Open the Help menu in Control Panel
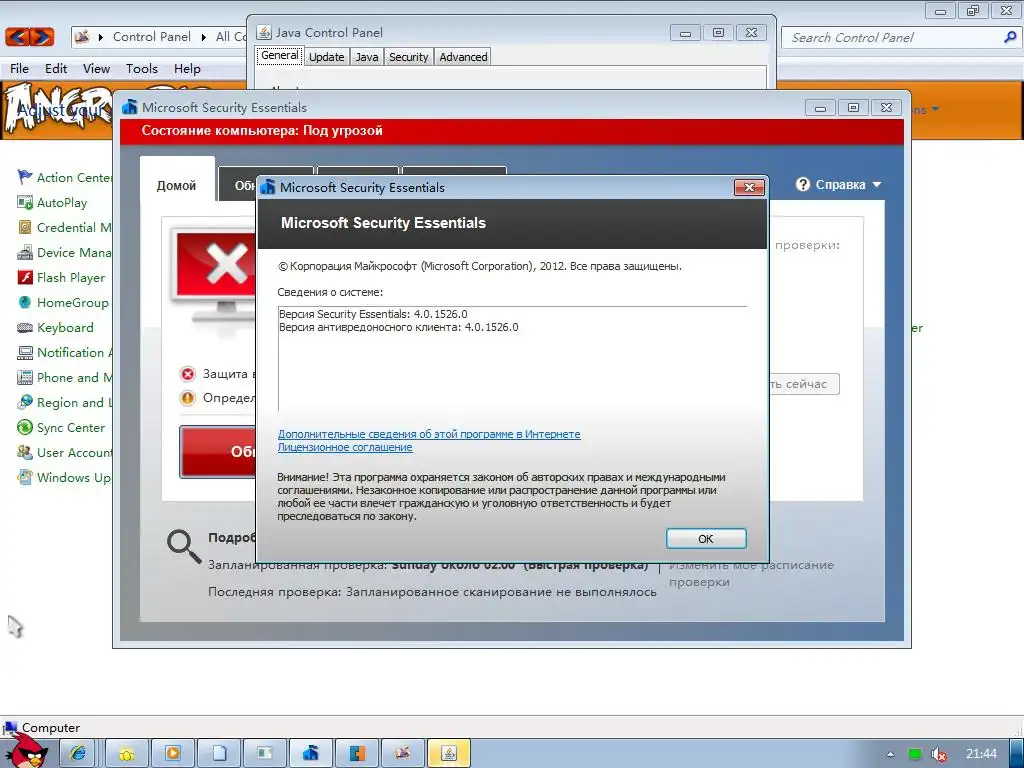 187,69
